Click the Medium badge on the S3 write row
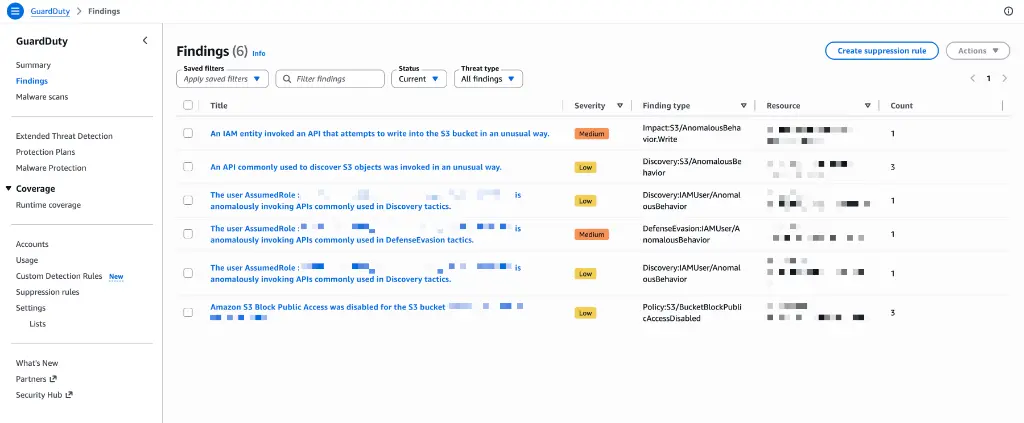The height and width of the screenshot is (423, 1024). [592, 134]
